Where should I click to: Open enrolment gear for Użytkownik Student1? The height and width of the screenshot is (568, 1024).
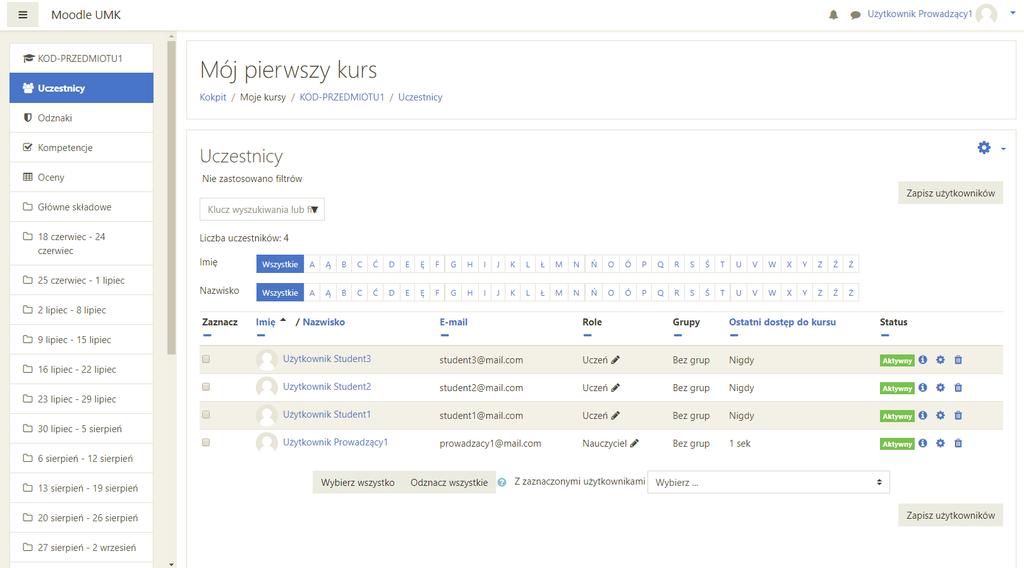940,415
